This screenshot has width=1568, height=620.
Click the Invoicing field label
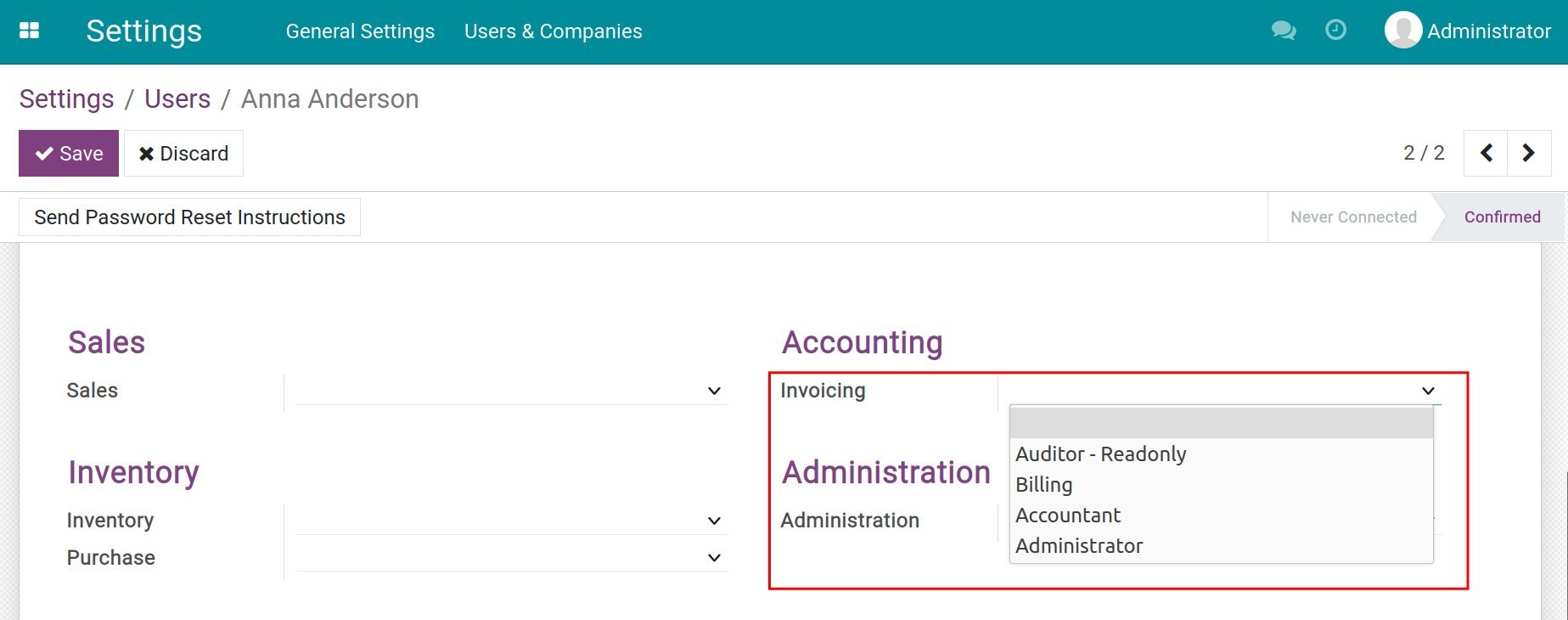pyautogui.click(x=823, y=391)
